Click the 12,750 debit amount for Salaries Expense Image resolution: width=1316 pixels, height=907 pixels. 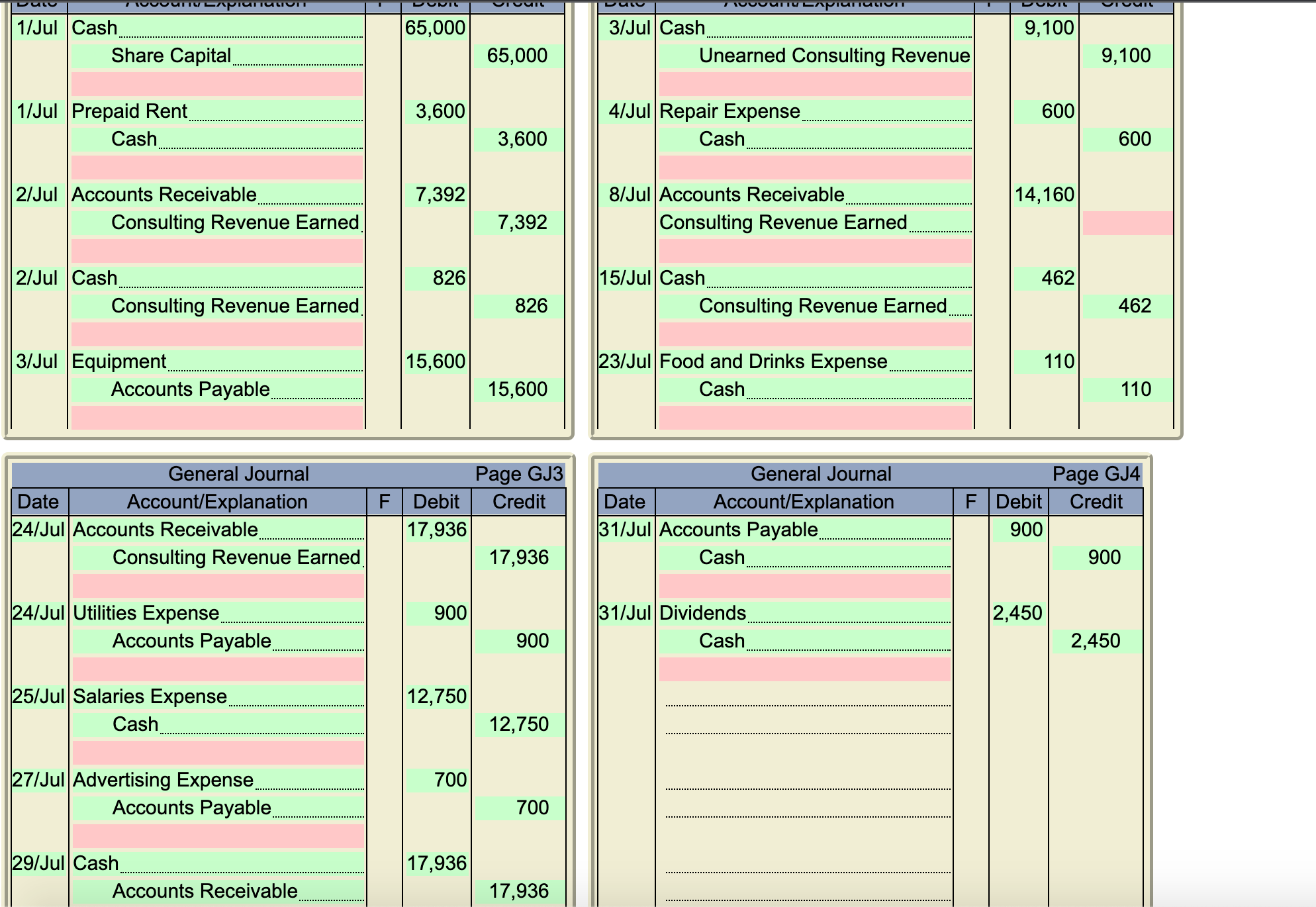click(436, 696)
